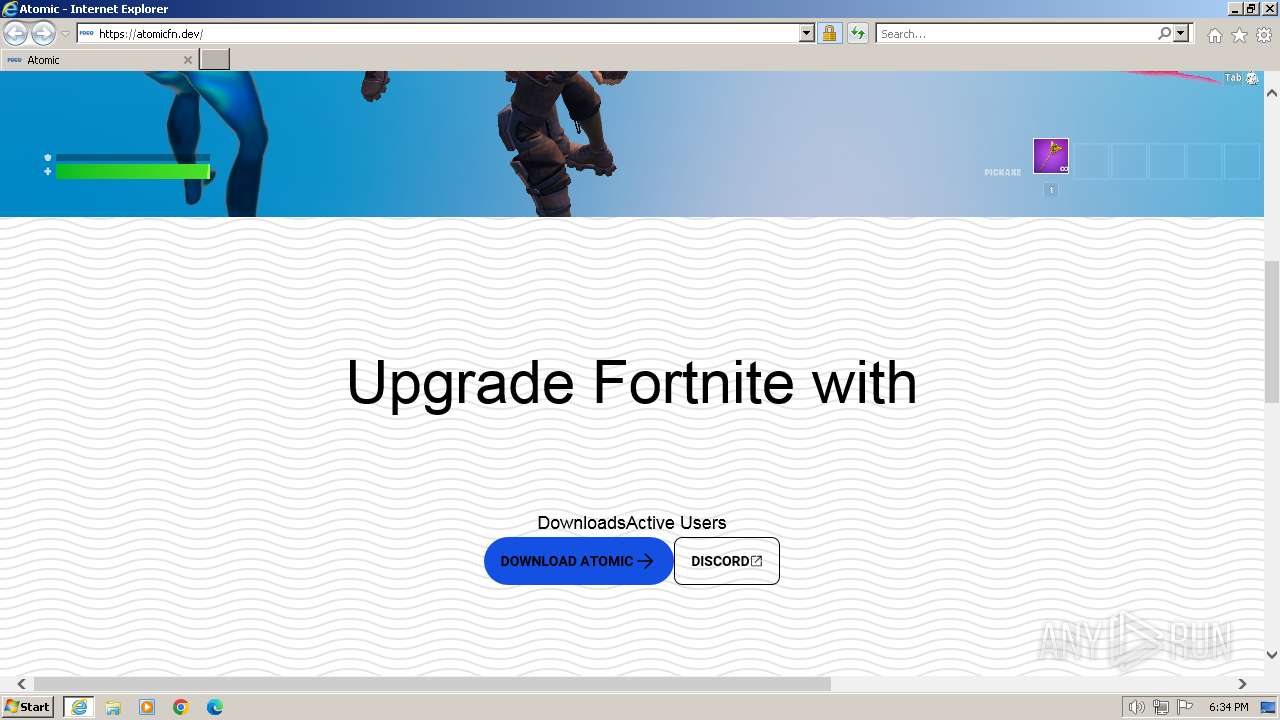Refresh the page with the refresh icon
Viewport: 1280px width, 720px height.
(857, 34)
